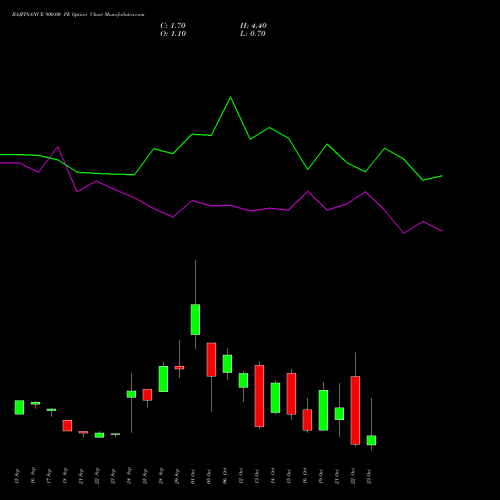Click the last green candle at the right end
The image size is (500, 500).
(x=371, y=440)
